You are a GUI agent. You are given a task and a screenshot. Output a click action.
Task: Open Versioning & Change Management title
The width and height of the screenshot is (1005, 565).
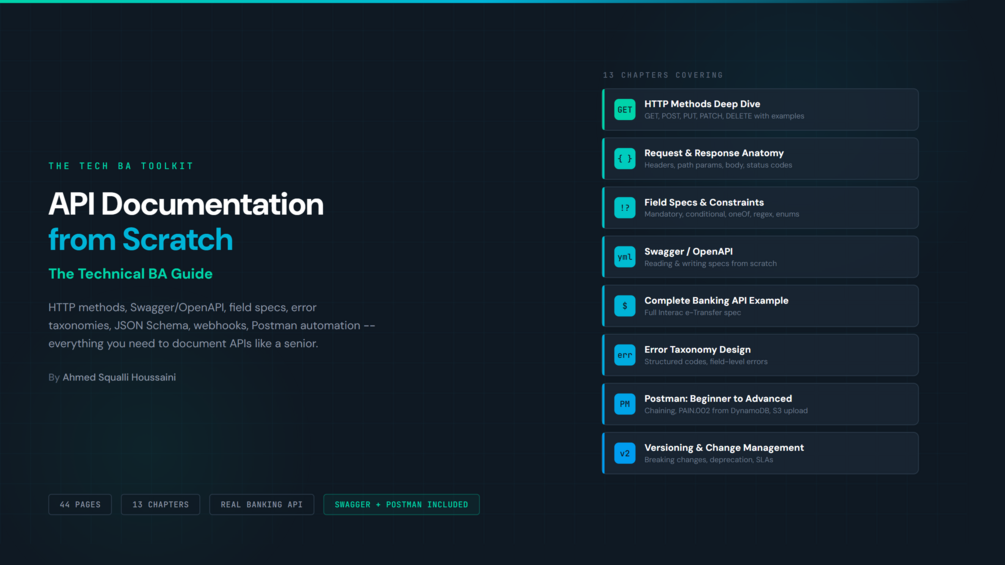pyautogui.click(x=724, y=448)
